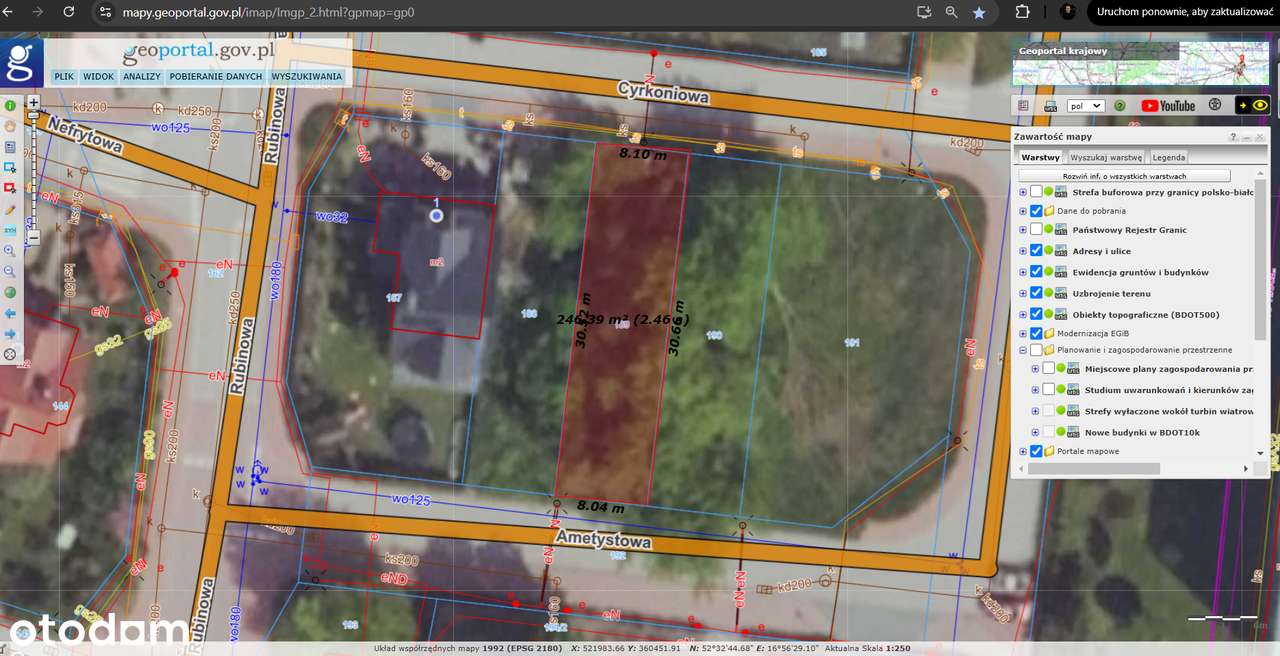Open the WYSZUKIWANIA menu
The height and width of the screenshot is (656, 1280).
pyautogui.click(x=306, y=76)
